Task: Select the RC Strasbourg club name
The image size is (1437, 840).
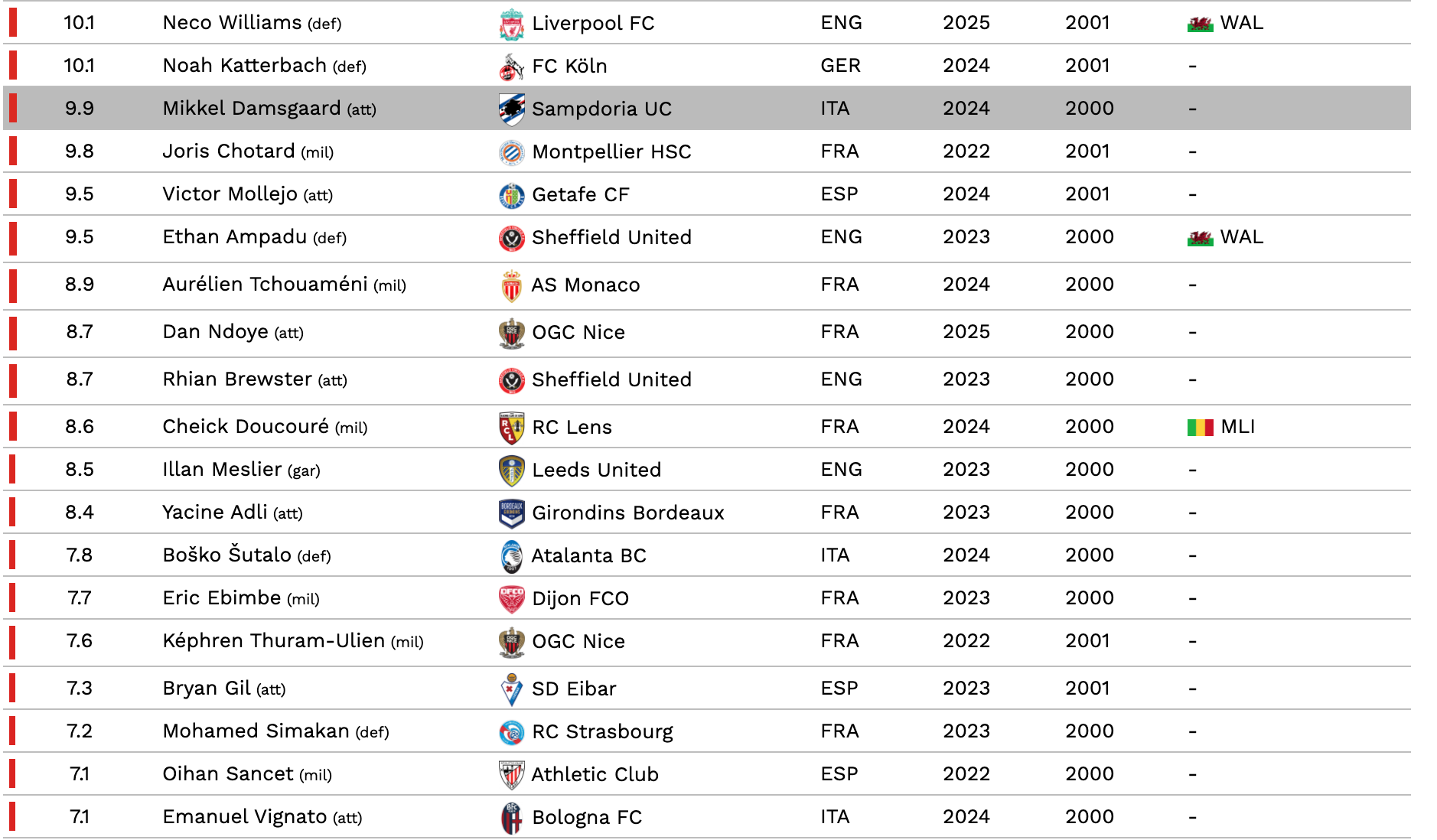Action: (x=602, y=732)
